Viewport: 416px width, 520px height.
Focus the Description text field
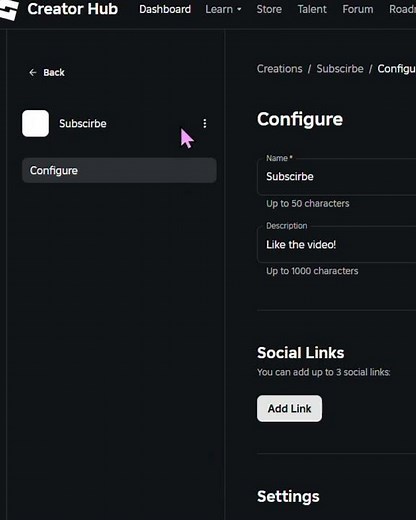pos(337,245)
